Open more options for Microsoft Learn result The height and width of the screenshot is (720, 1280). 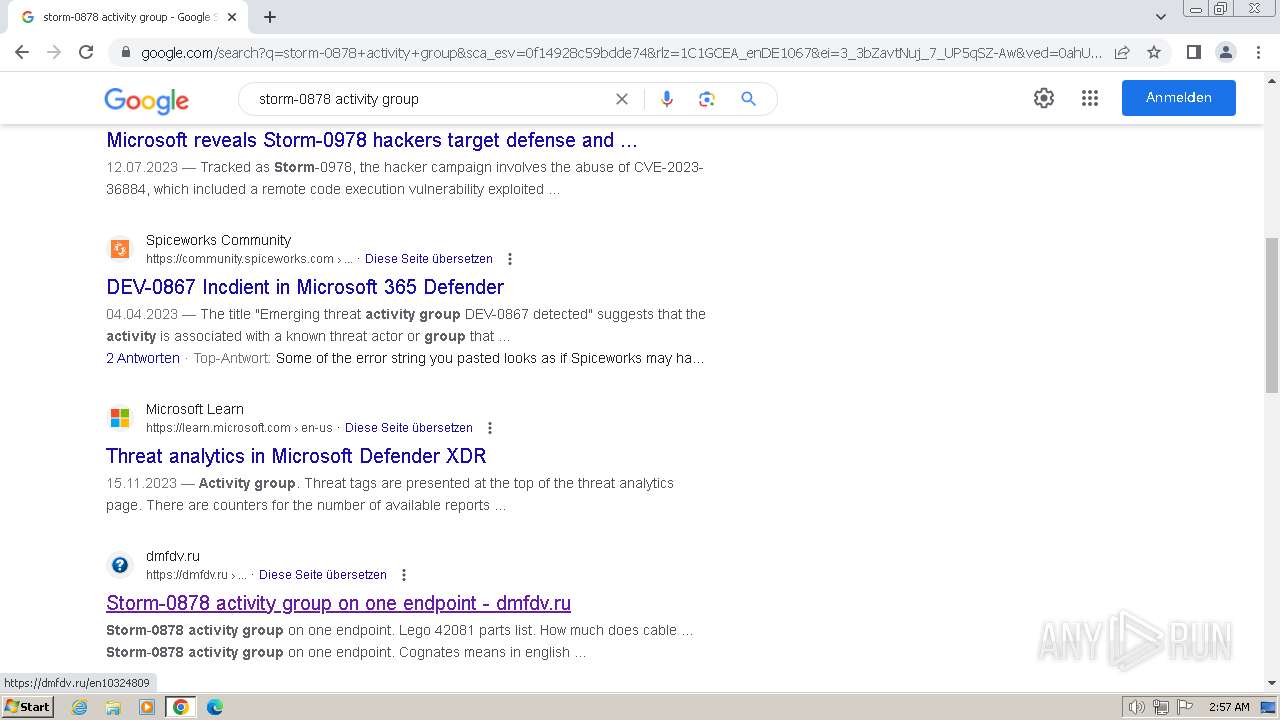click(x=490, y=428)
